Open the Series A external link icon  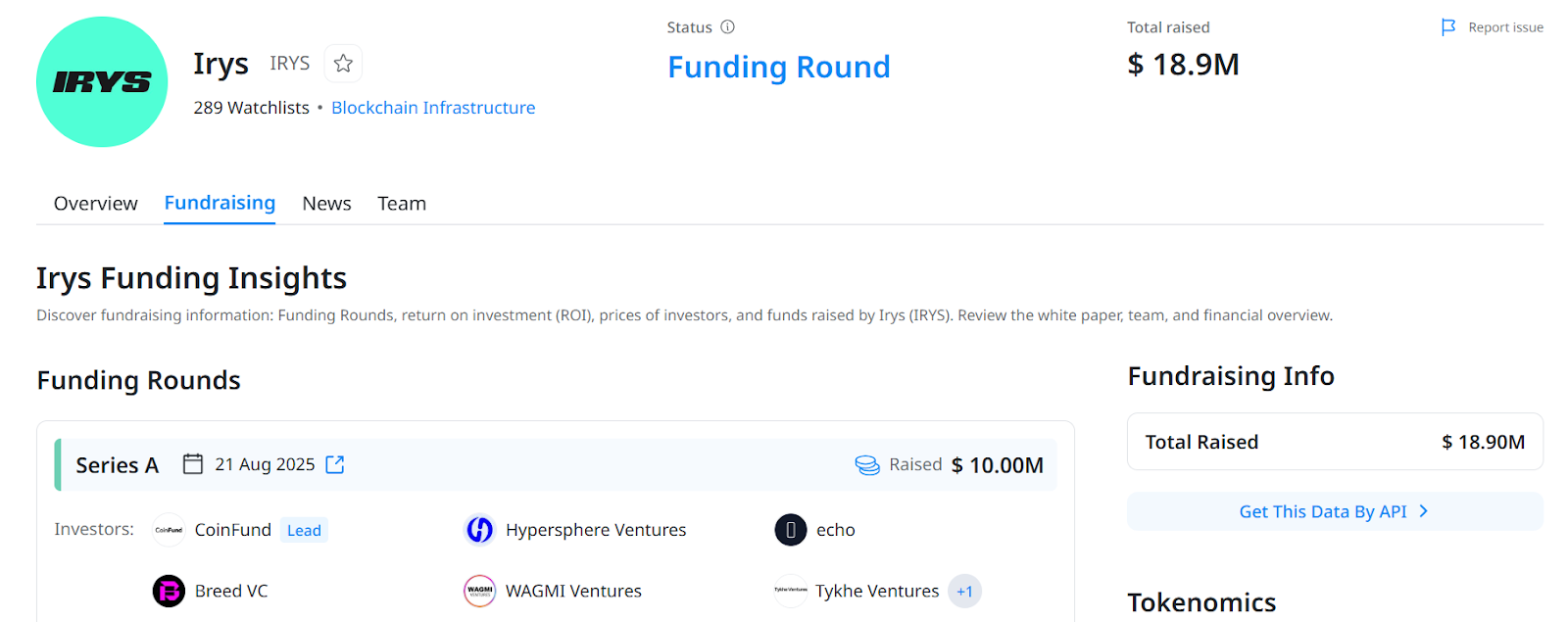point(335,464)
